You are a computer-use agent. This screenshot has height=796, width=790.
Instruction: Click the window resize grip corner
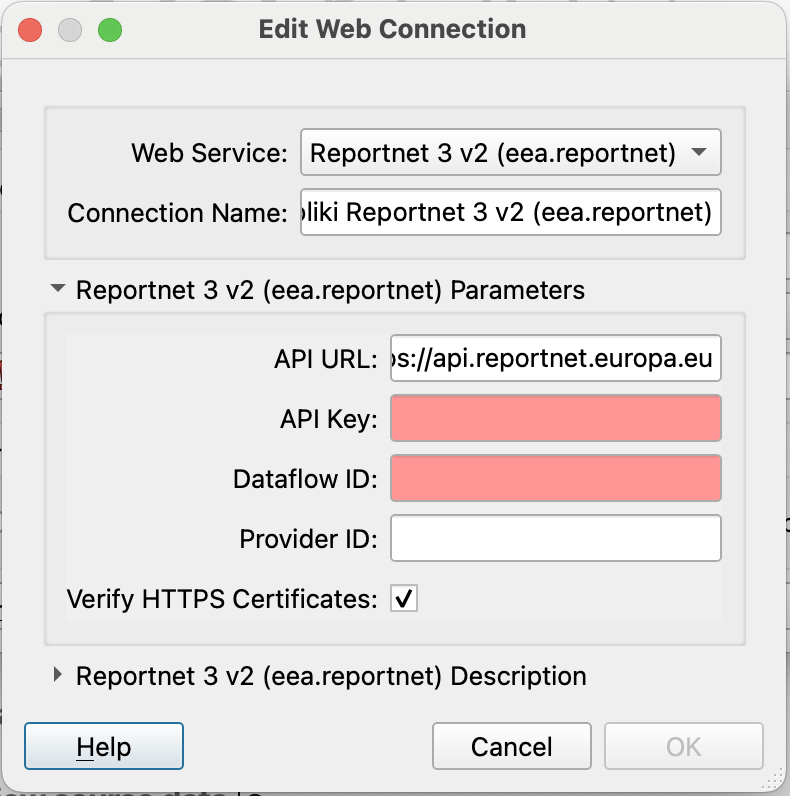(776, 778)
